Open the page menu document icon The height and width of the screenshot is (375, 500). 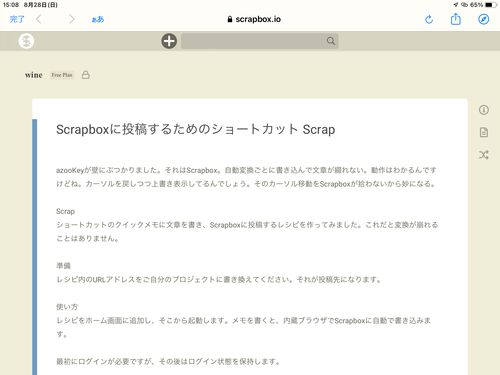tap(484, 132)
